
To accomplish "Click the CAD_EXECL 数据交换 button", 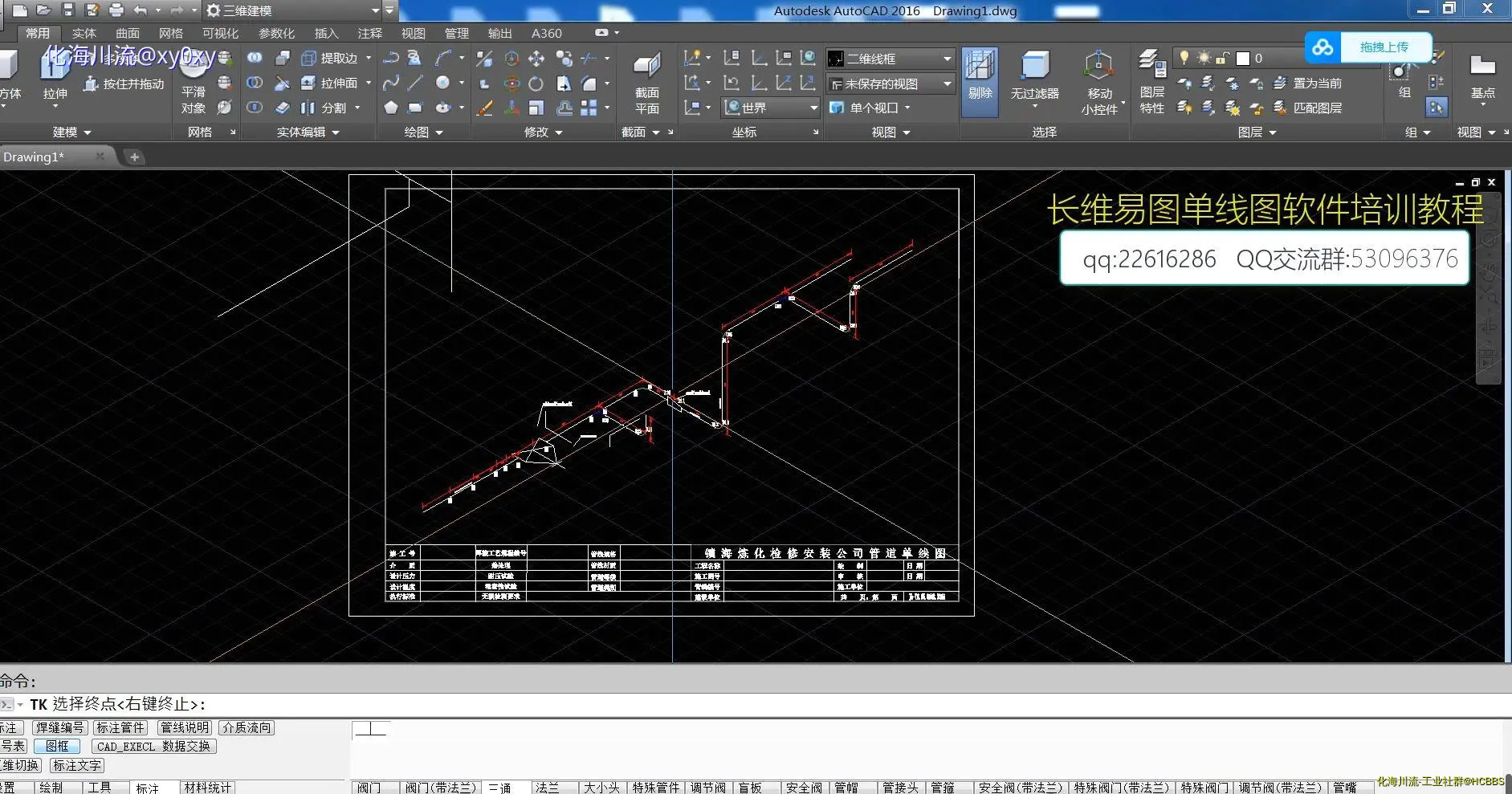I will coord(153,746).
